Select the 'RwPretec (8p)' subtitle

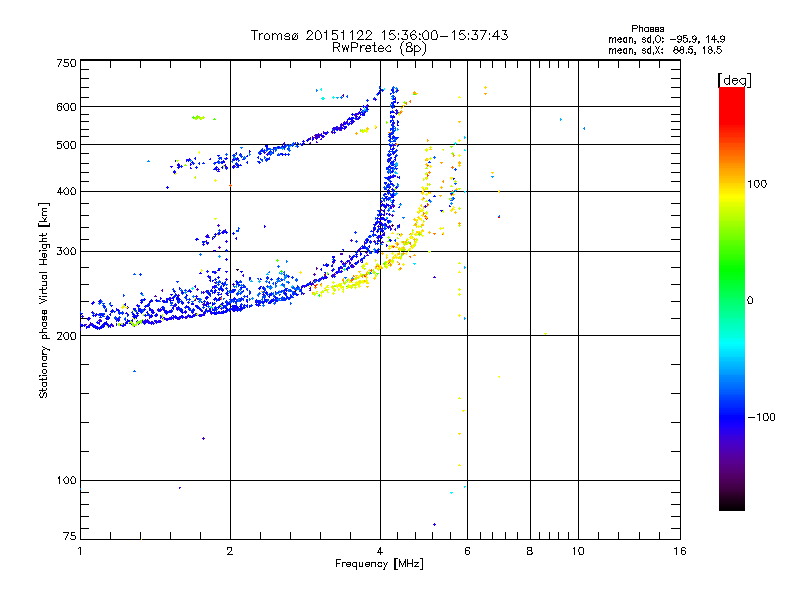[379, 48]
